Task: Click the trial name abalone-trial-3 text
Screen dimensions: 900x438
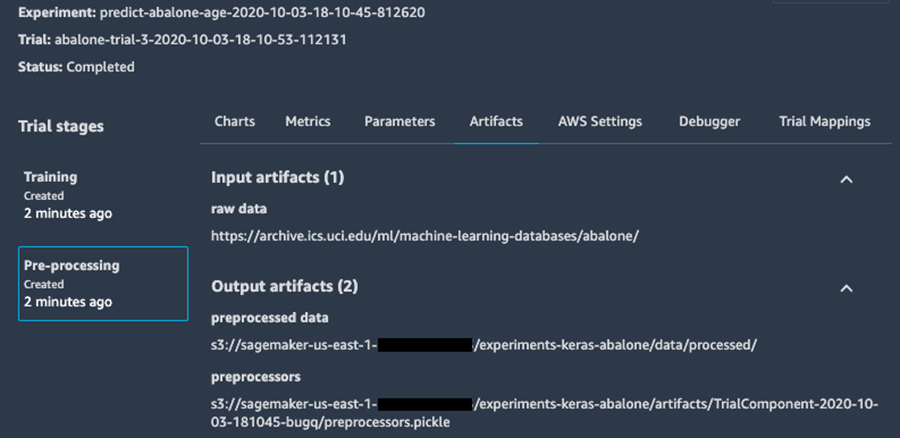Action: pos(200,40)
